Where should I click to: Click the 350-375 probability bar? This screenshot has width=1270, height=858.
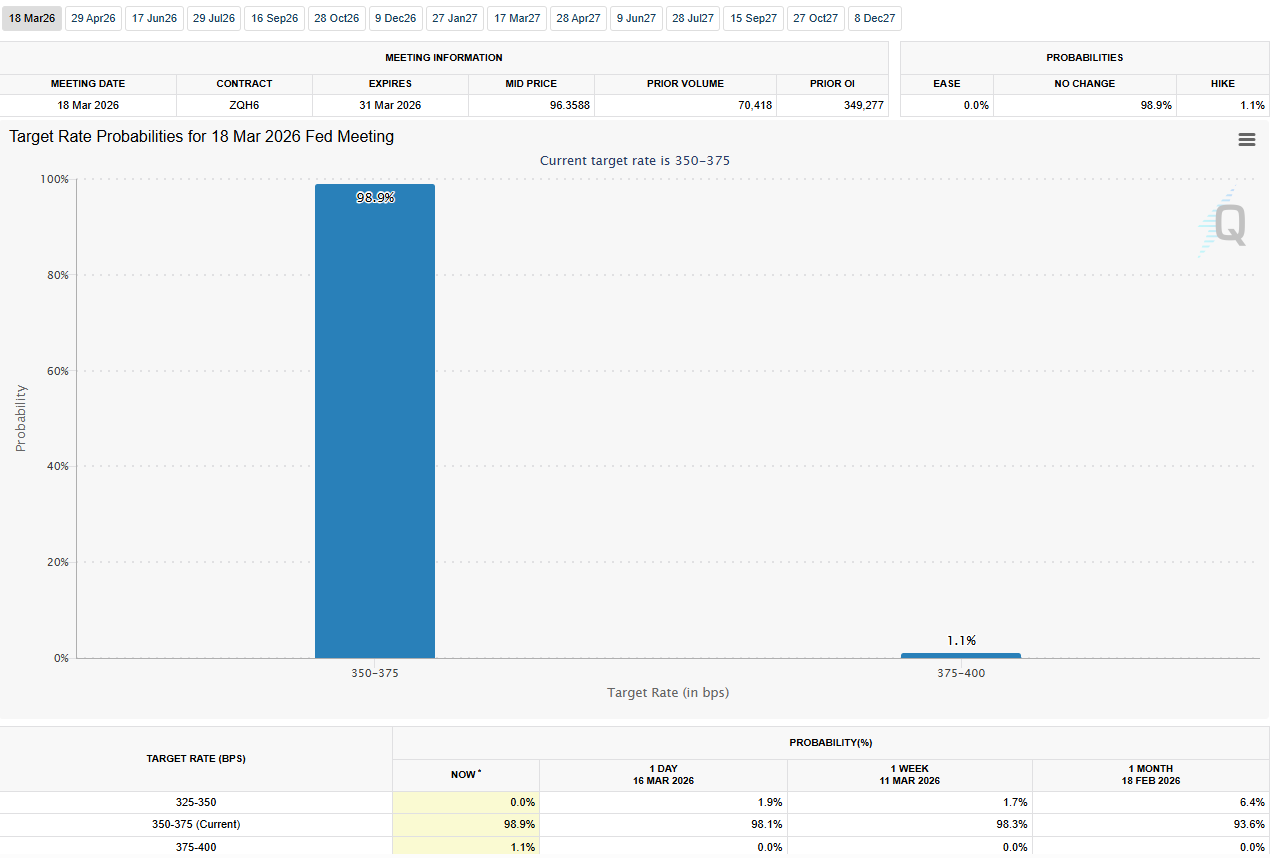(375, 420)
